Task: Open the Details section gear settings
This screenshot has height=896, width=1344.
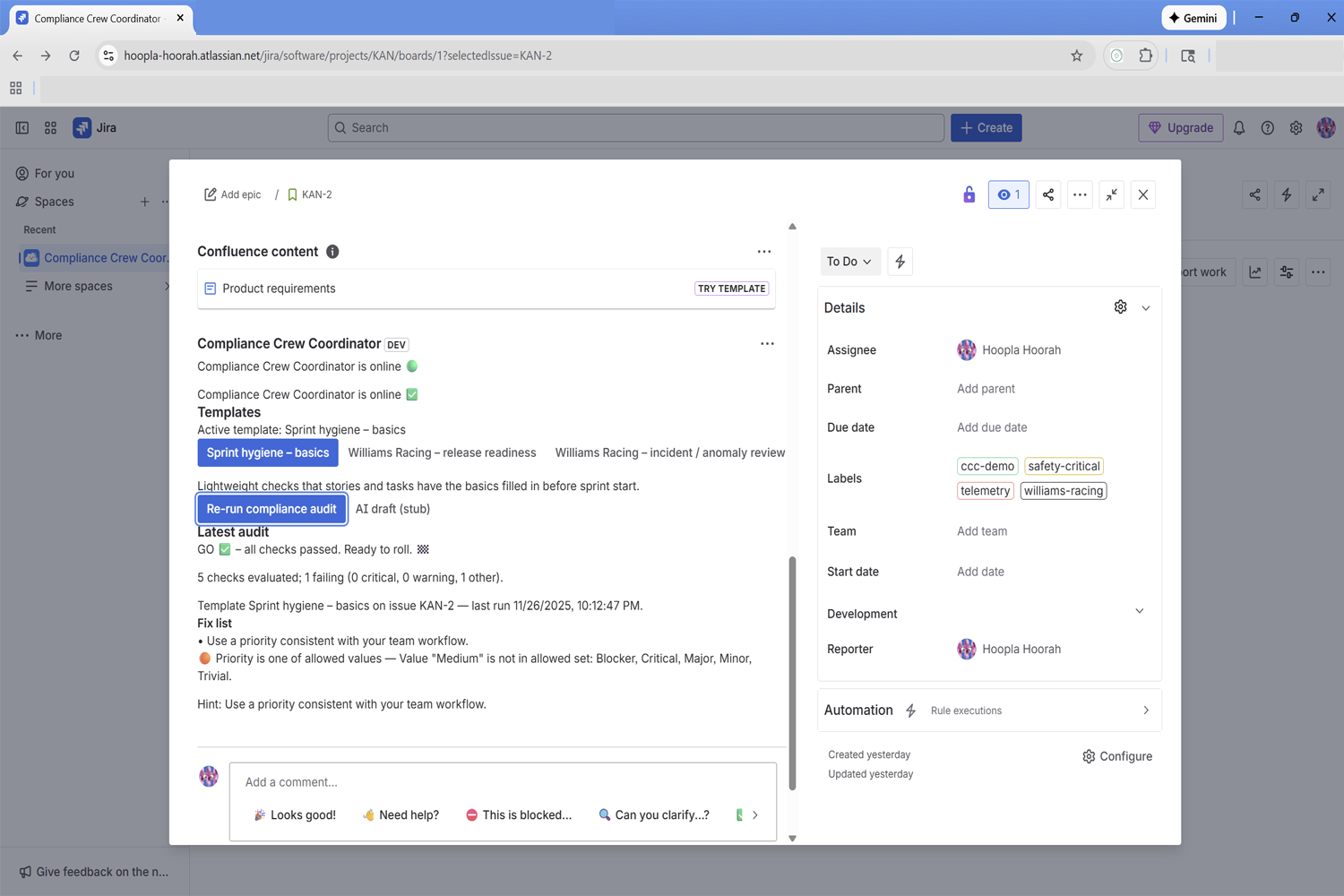Action: click(x=1120, y=307)
